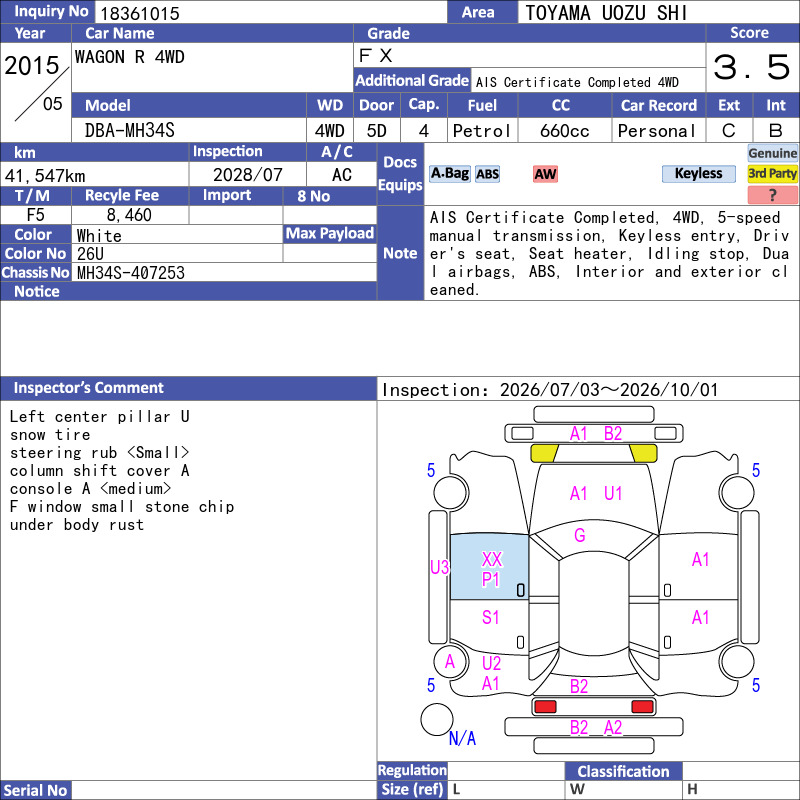Viewport: 800px width, 800px height.
Task: Click the Classification header
Action: [x=623, y=771]
